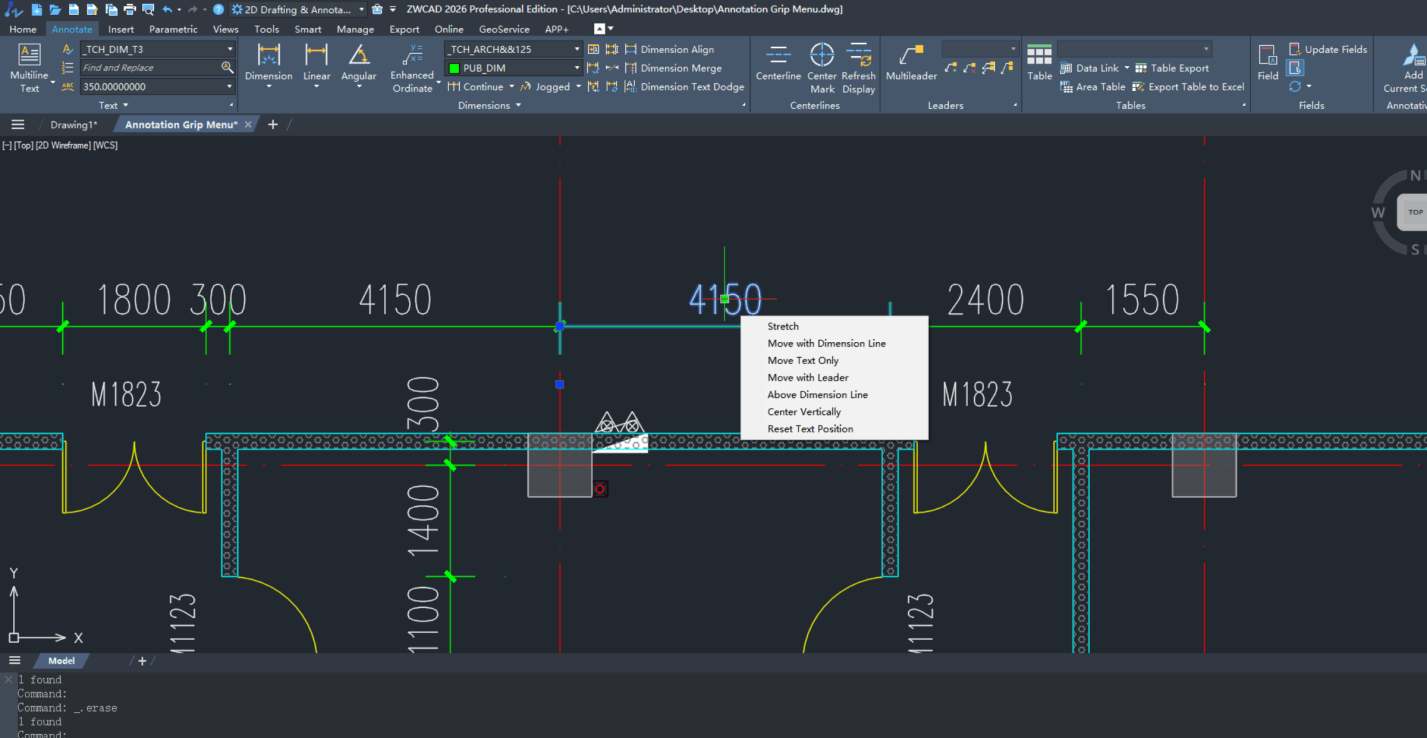The height and width of the screenshot is (738, 1427).
Task: Click in the Find and Replace field
Action: (148, 68)
